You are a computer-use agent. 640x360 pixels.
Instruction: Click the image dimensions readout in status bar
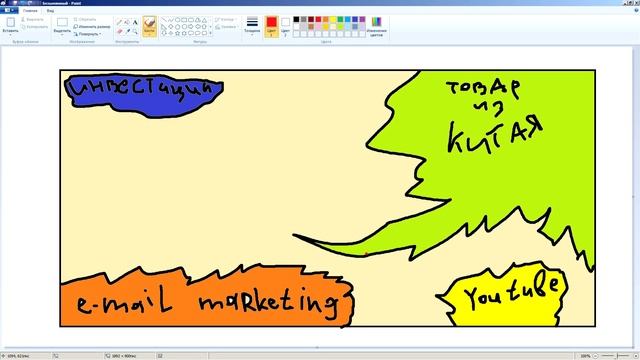[121, 356]
